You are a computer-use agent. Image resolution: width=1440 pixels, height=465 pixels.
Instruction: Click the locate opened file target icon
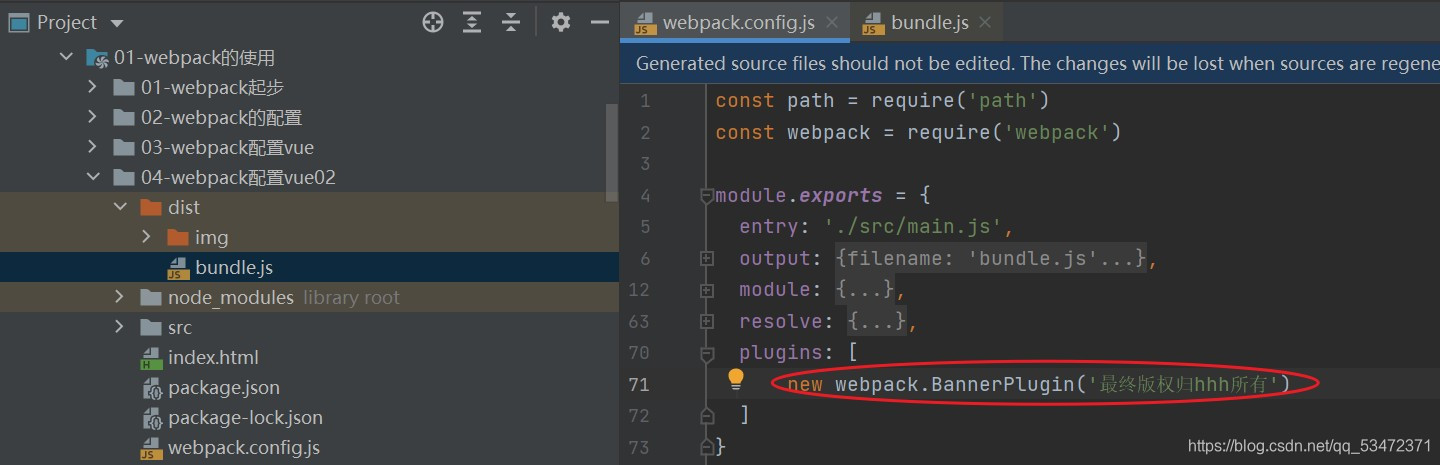point(433,22)
